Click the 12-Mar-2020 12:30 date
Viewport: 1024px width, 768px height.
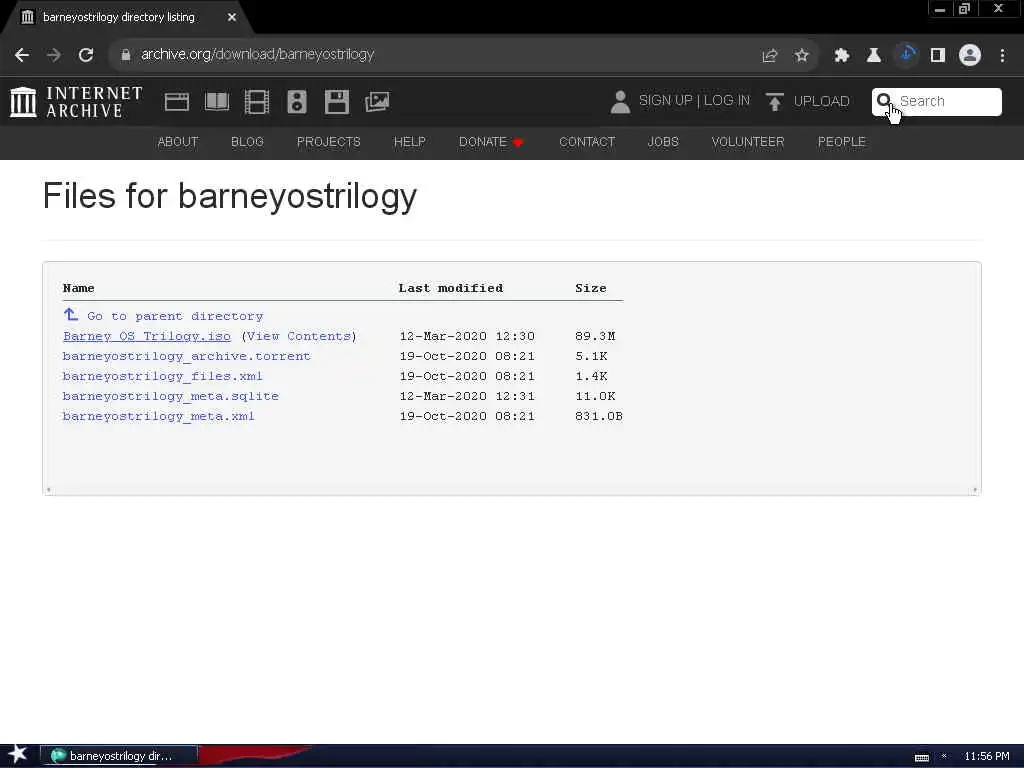467,336
